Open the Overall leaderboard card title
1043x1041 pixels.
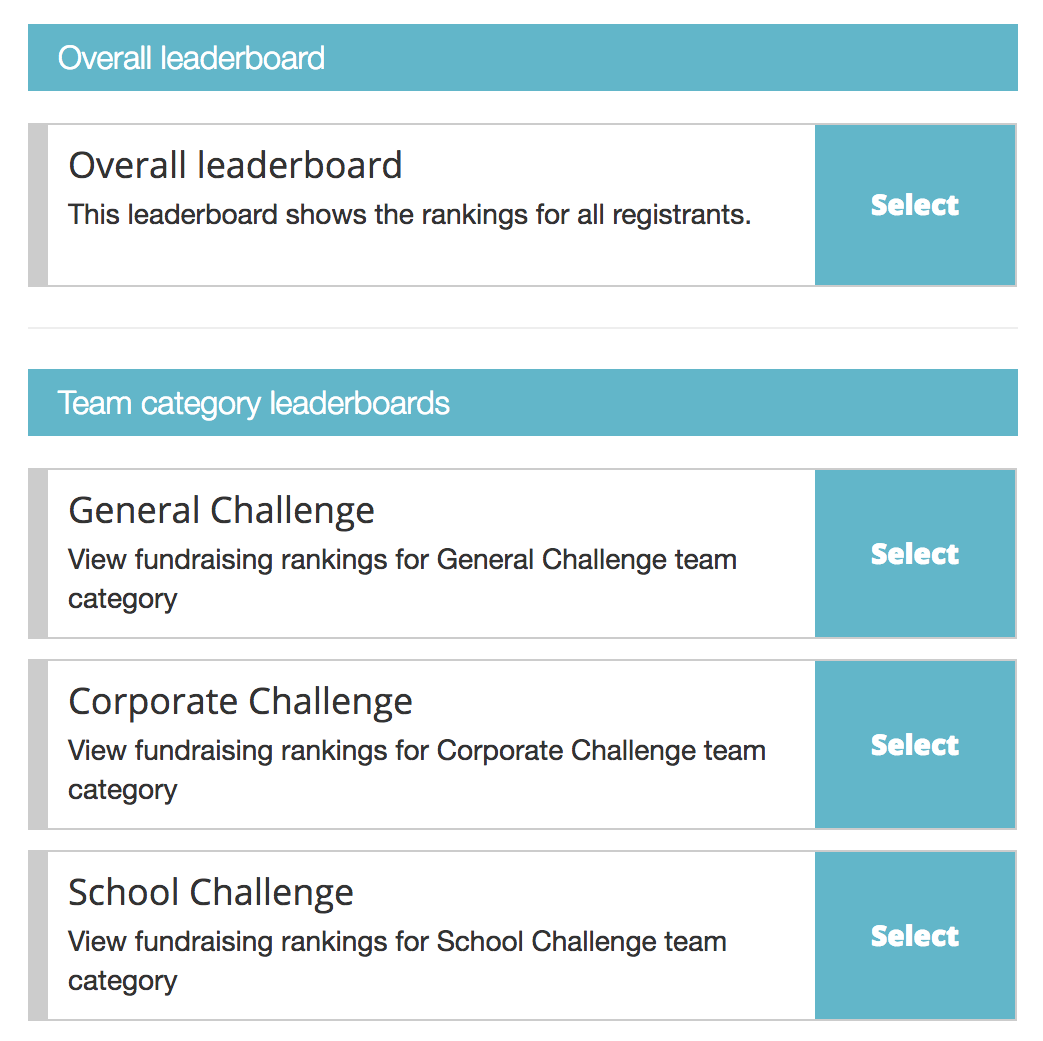pos(235,165)
